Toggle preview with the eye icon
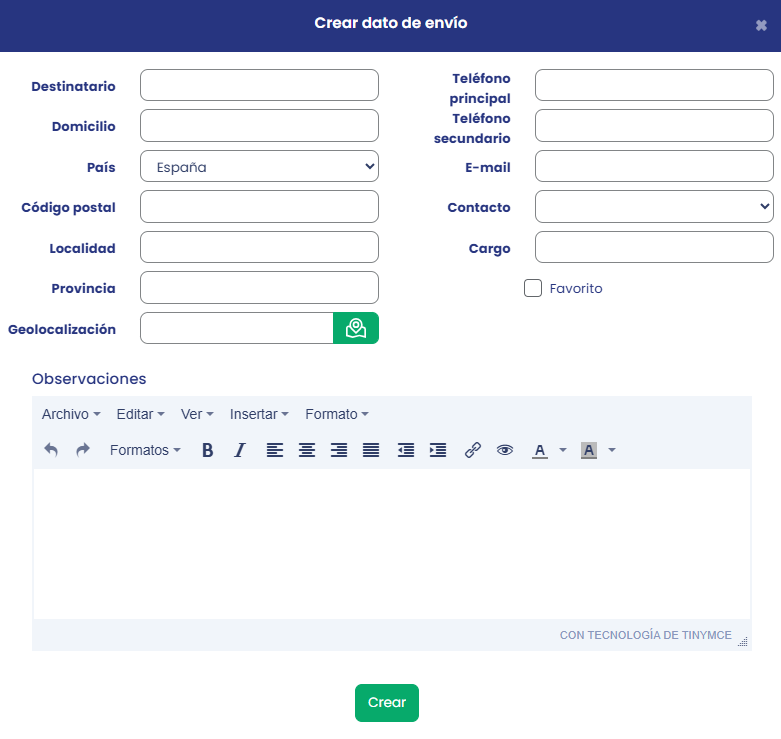This screenshot has height=739, width=781. [505, 450]
